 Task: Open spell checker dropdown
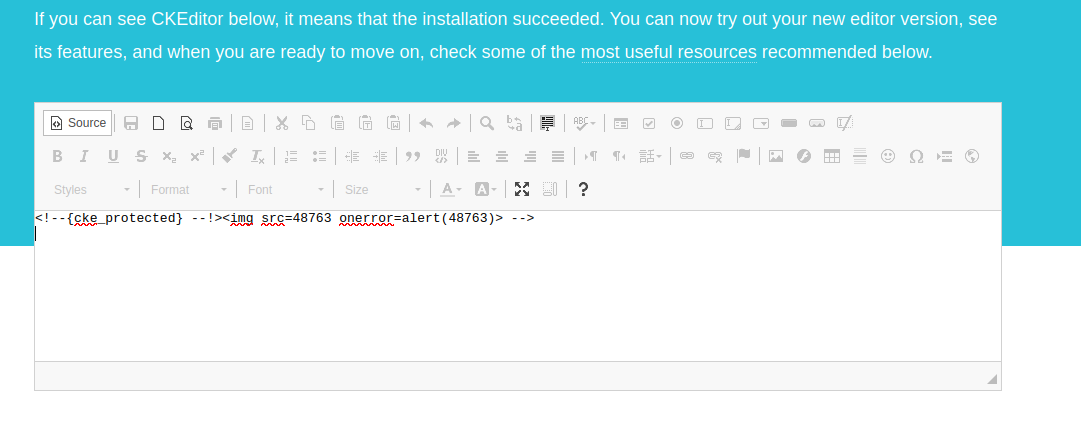[x=585, y=123]
